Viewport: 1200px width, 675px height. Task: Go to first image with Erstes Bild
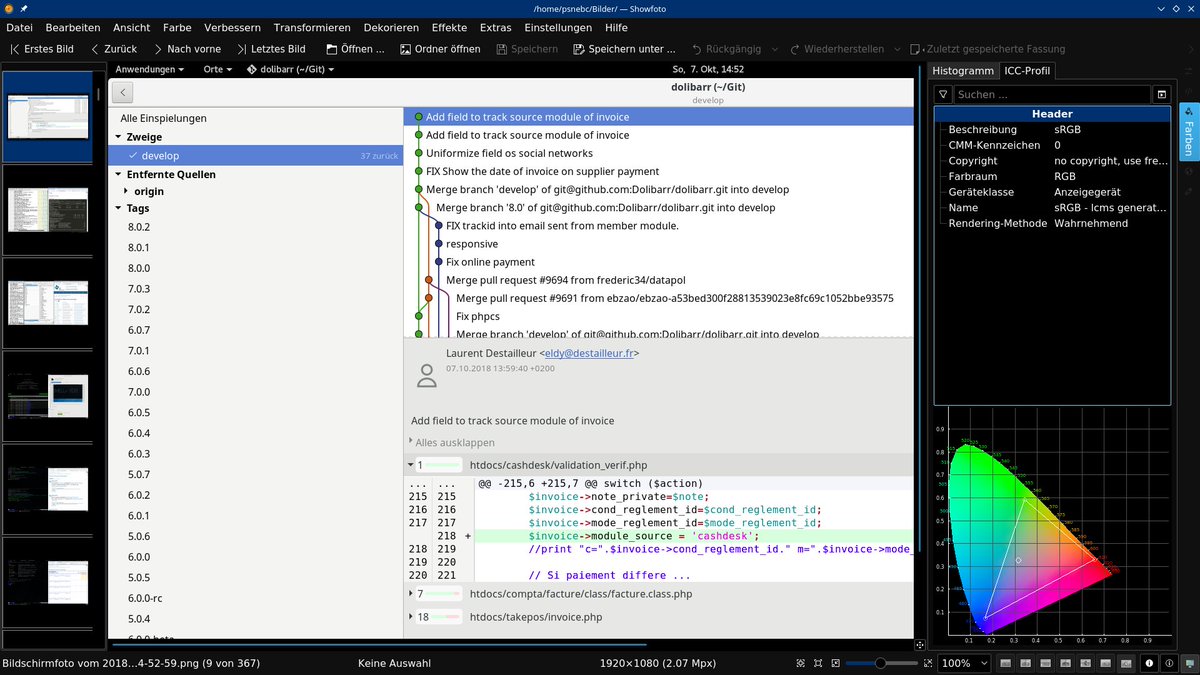[x=41, y=48]
